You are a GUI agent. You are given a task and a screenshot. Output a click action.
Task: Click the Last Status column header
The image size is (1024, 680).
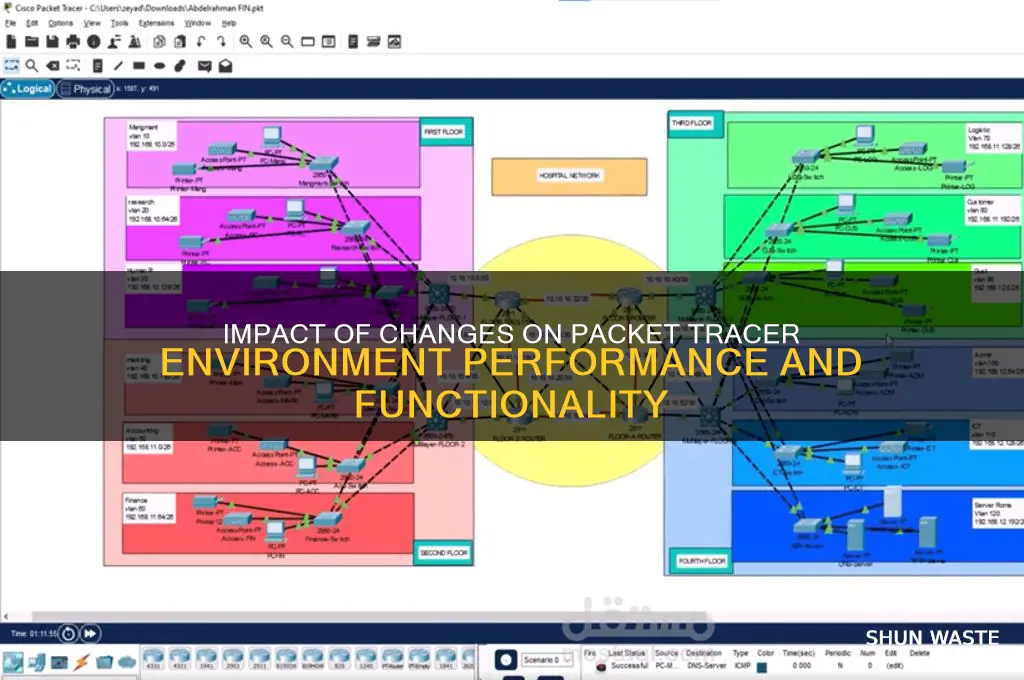coord(626,653)
